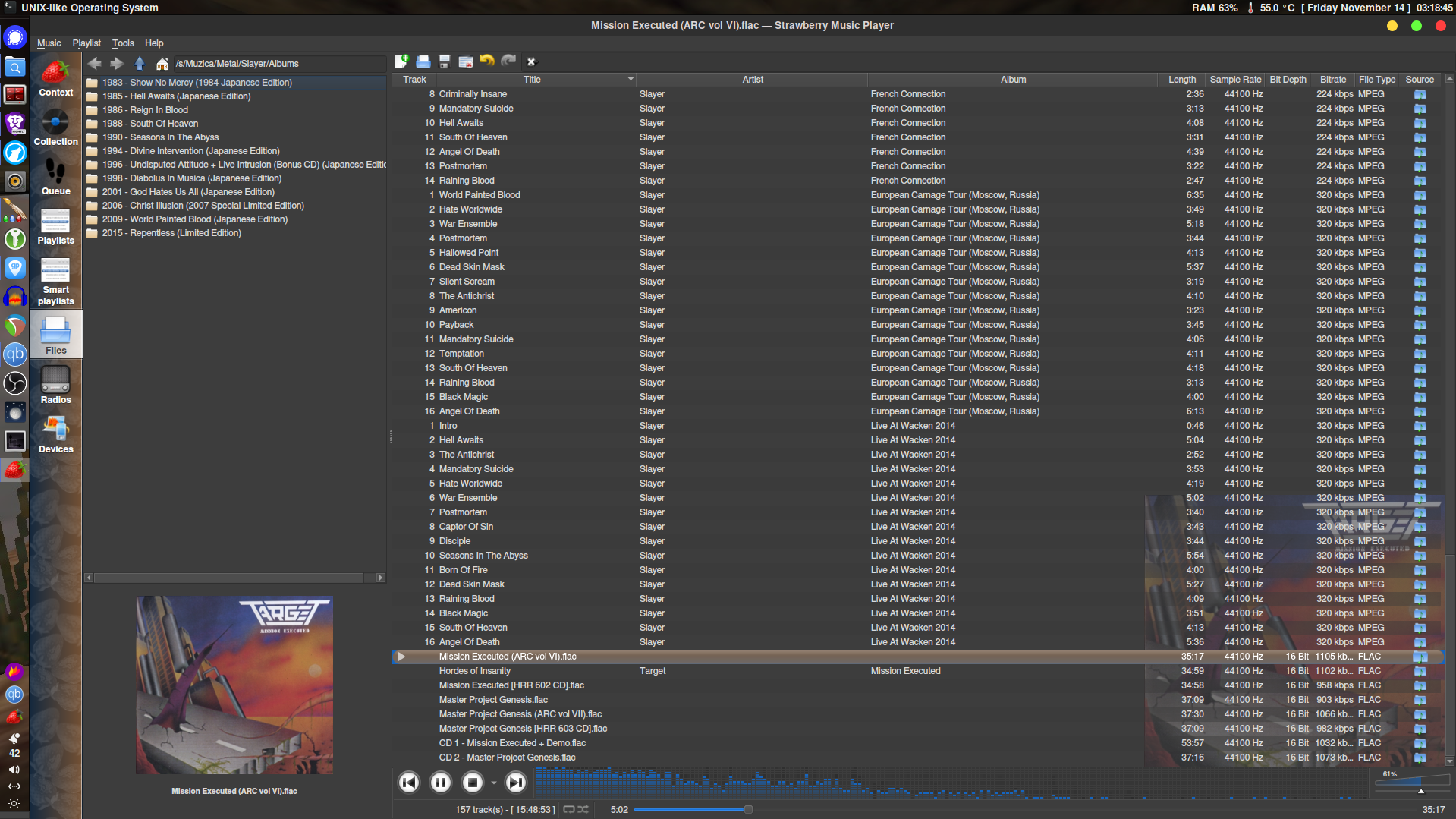The height and width of the screenshot is (819, 1456).
Task: Open the Audacity app in the dock
Action: 15,297
